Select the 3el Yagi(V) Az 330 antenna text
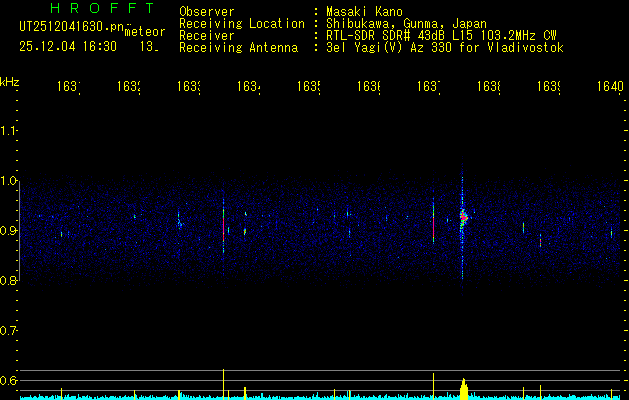This screenshot has height=400, width=629. (x=445, y=48)
